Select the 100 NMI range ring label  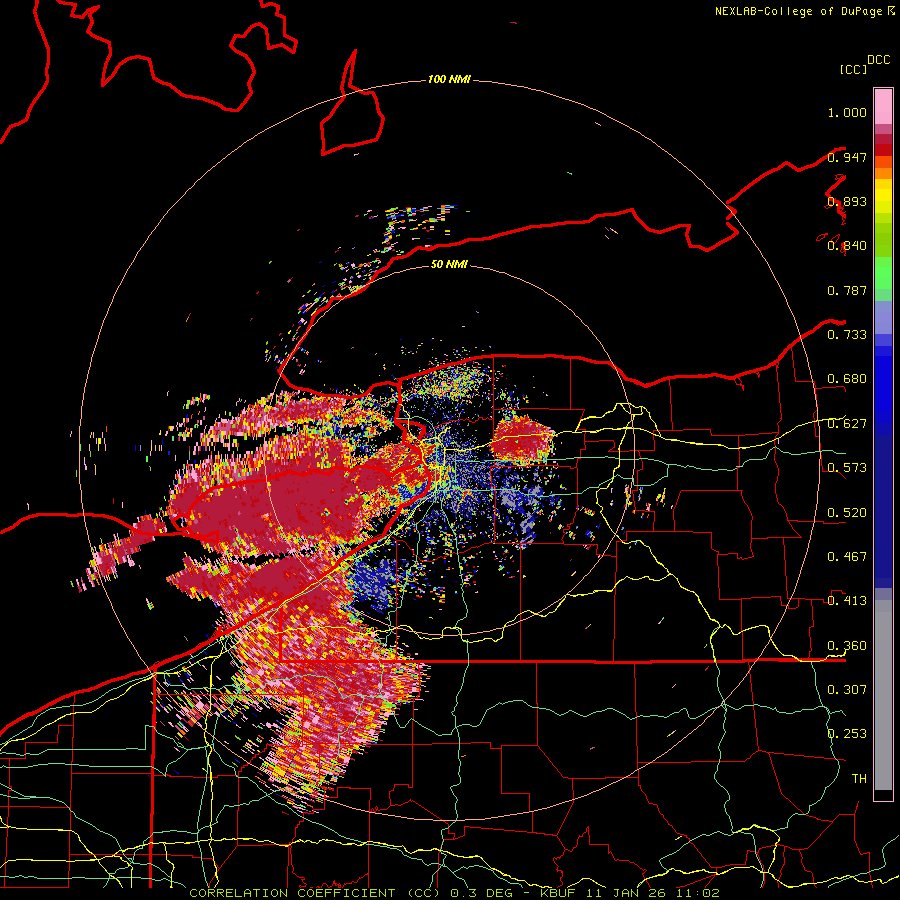click(x=449, y=79)
